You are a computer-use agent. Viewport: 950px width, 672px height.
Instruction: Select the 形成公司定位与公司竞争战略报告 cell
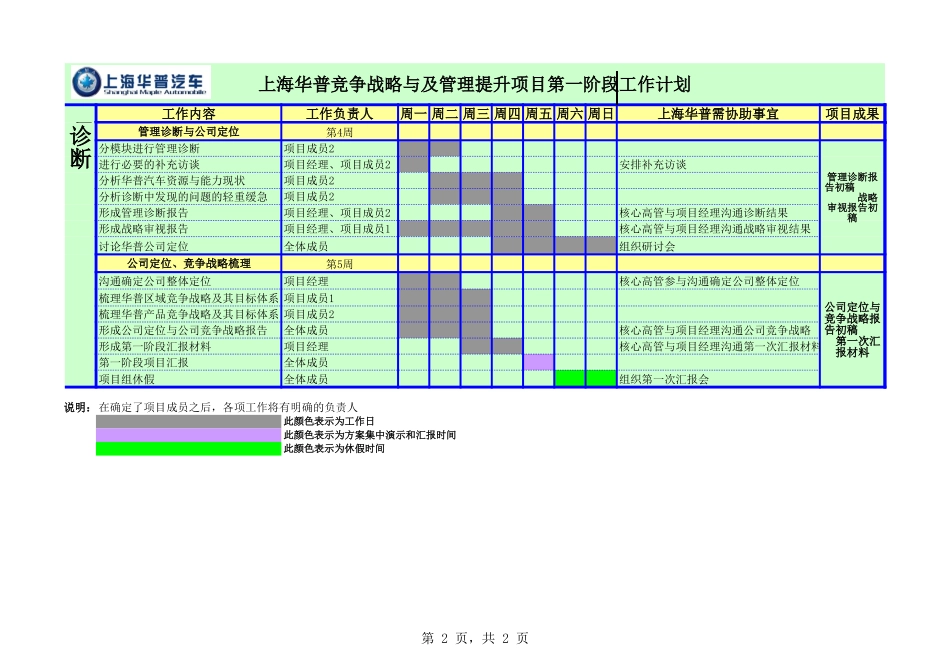(x=188, y=330)
